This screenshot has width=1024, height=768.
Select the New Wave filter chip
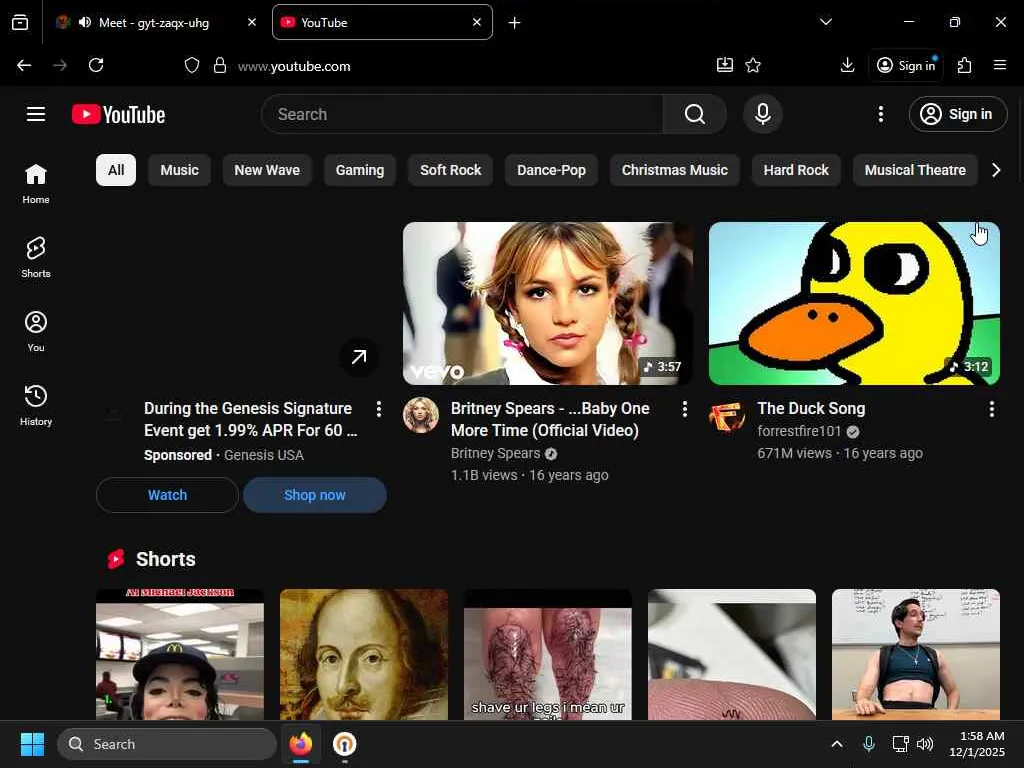[x=267, y=170]
